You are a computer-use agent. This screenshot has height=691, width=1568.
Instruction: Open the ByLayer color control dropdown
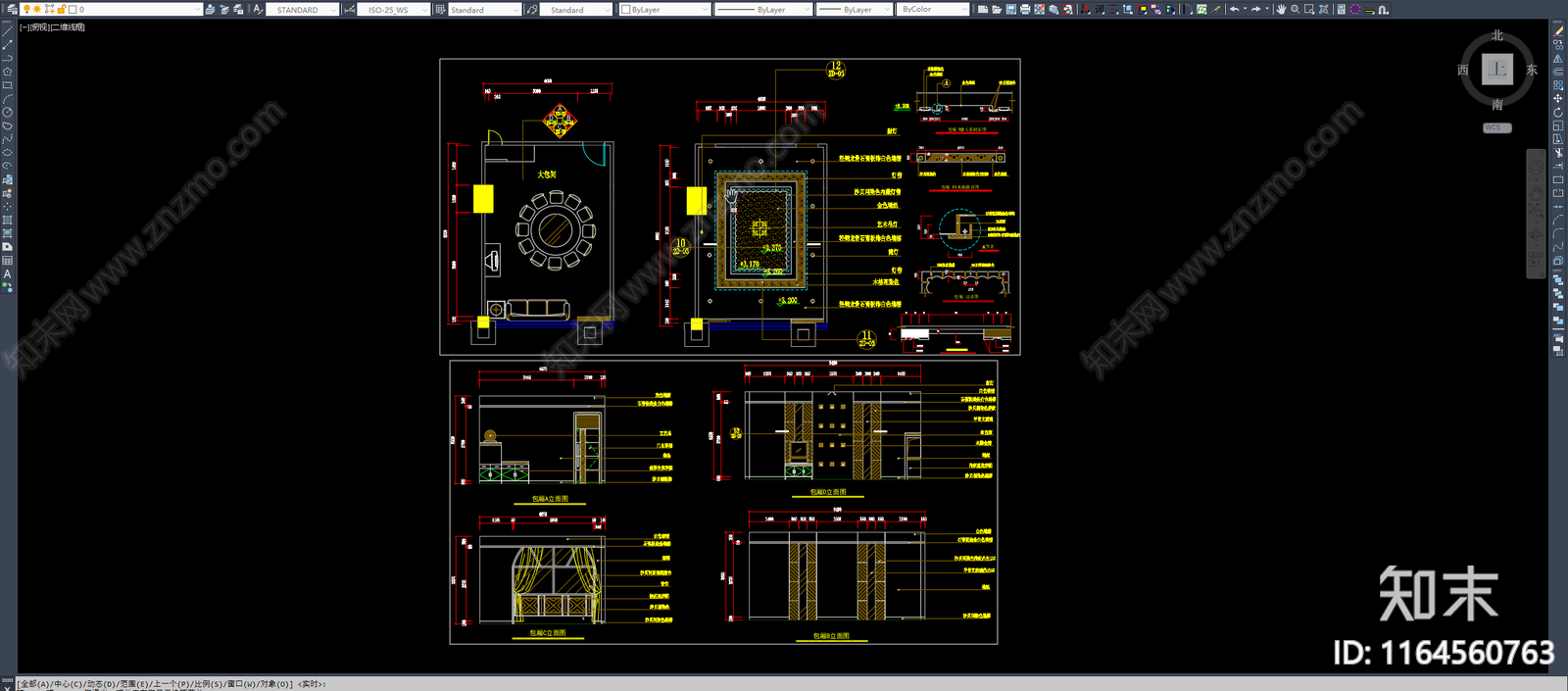(705, 9)
